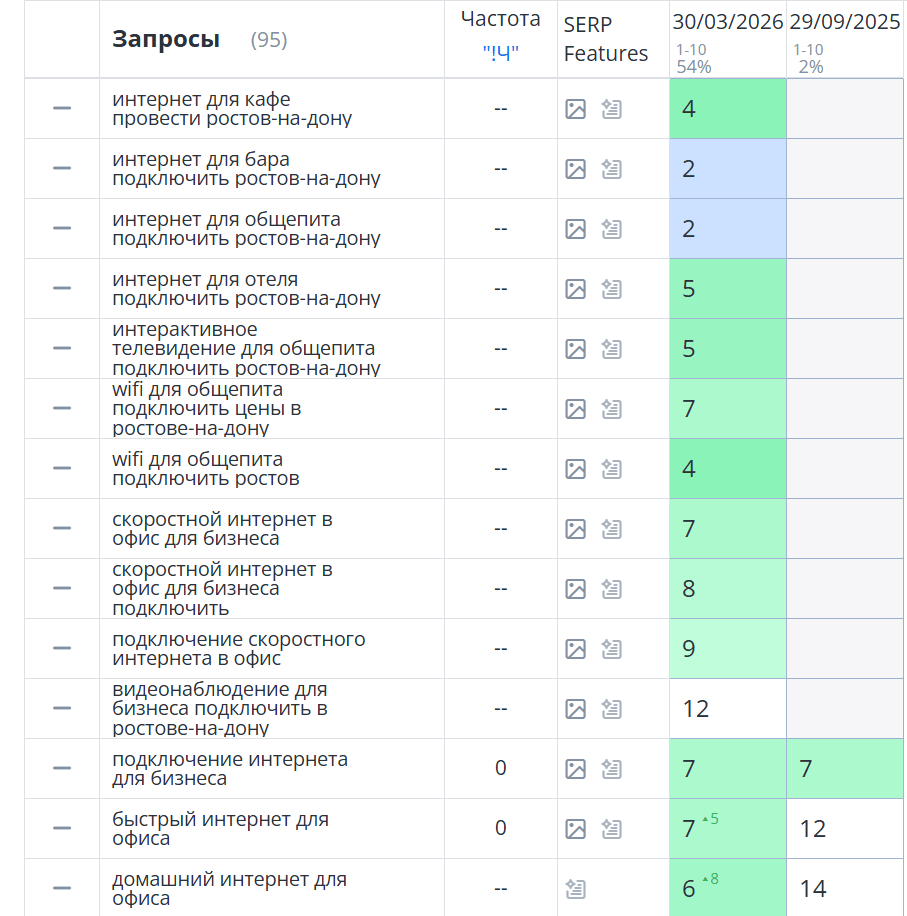
Task: Toggle dash marker for 'домашний интернет для офиса'
Action: [x=62, y=888]
